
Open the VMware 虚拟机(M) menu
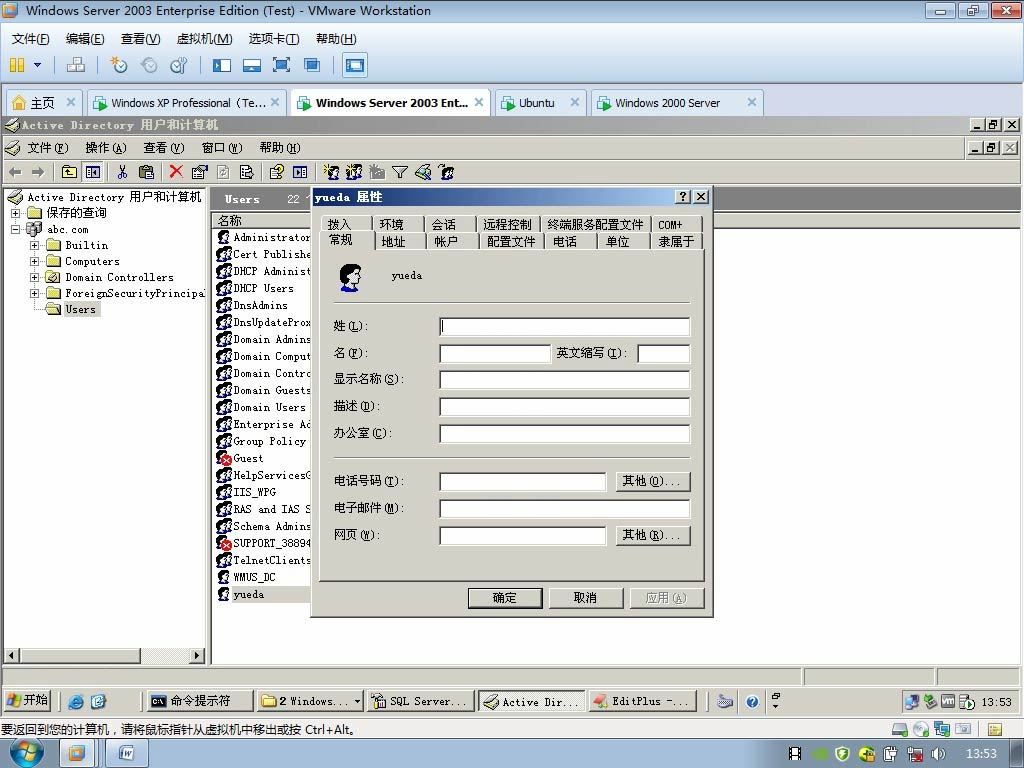coord(204,39)
